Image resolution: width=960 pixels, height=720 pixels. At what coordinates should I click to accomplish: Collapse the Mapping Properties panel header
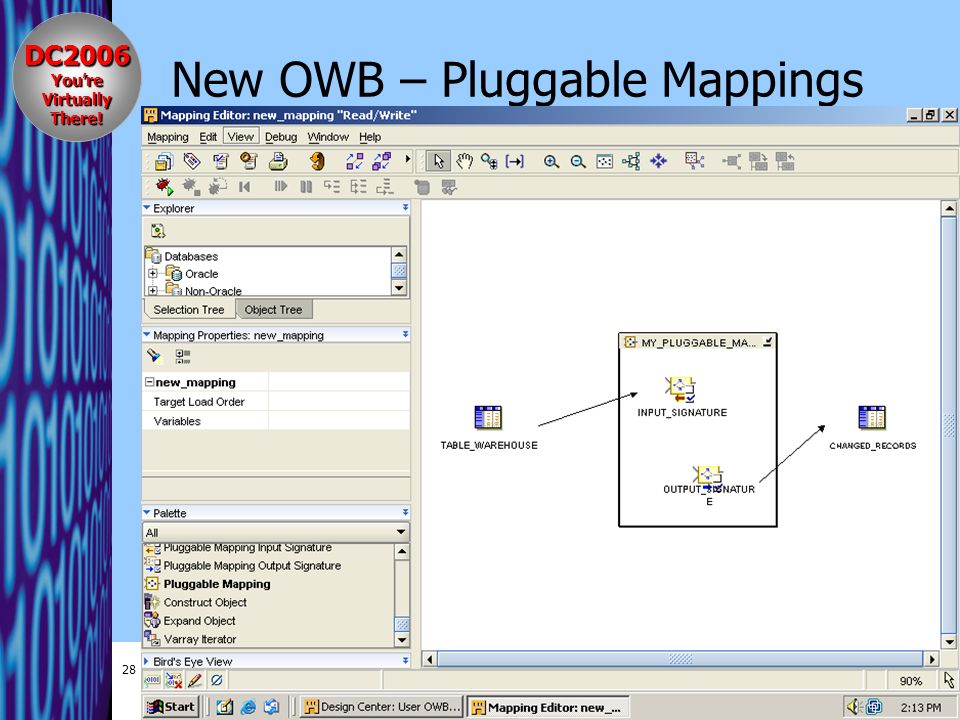[147, 334]
